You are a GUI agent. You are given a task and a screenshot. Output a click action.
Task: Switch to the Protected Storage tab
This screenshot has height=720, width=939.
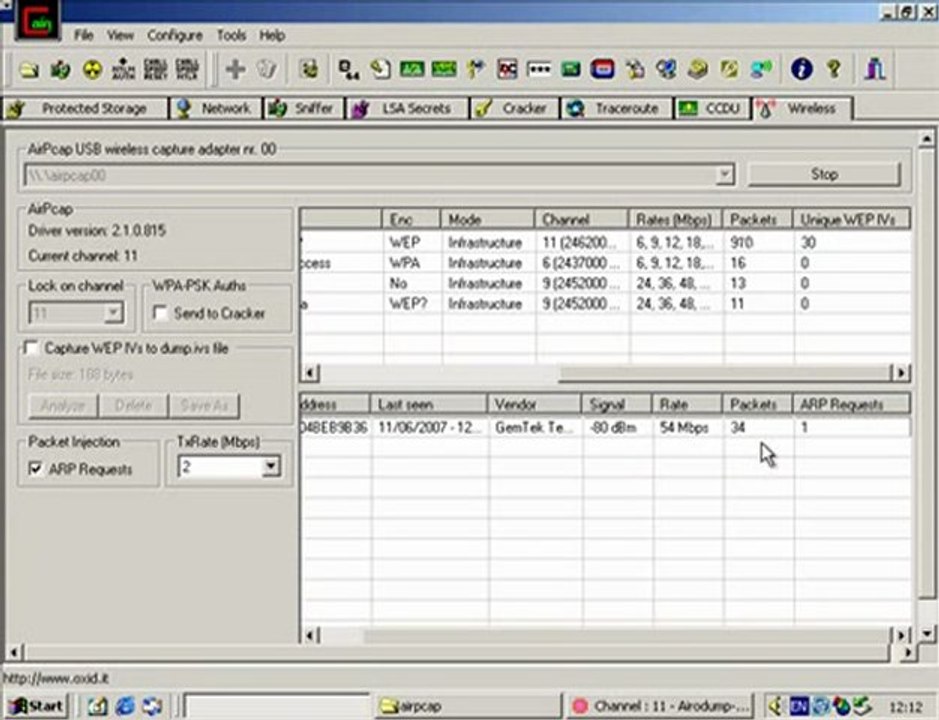(x=85, y=108)
